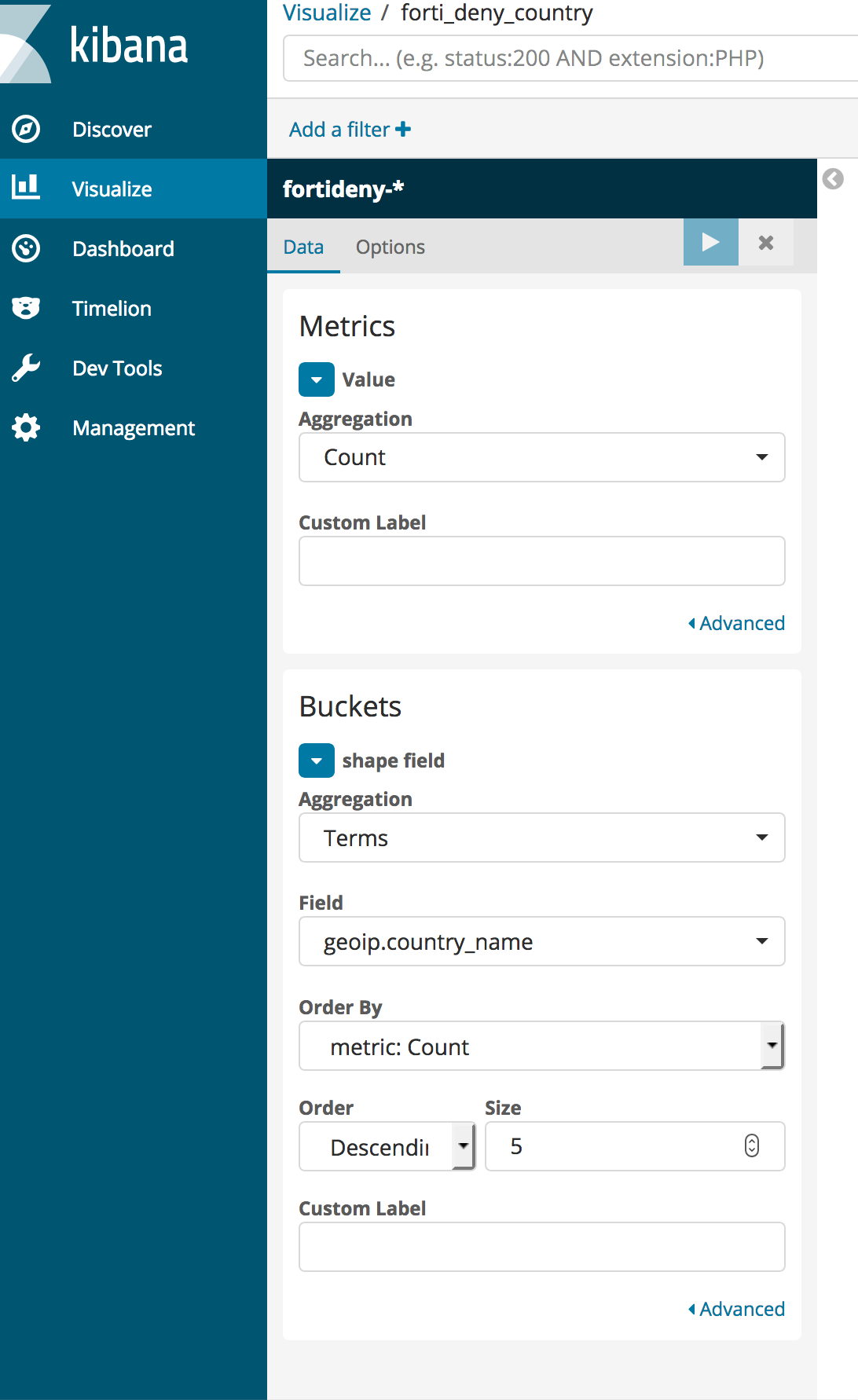The width and height of the screenshot is (858, 1400).
Task: Apply changes with the play button
Action: [x=710, y=242]
